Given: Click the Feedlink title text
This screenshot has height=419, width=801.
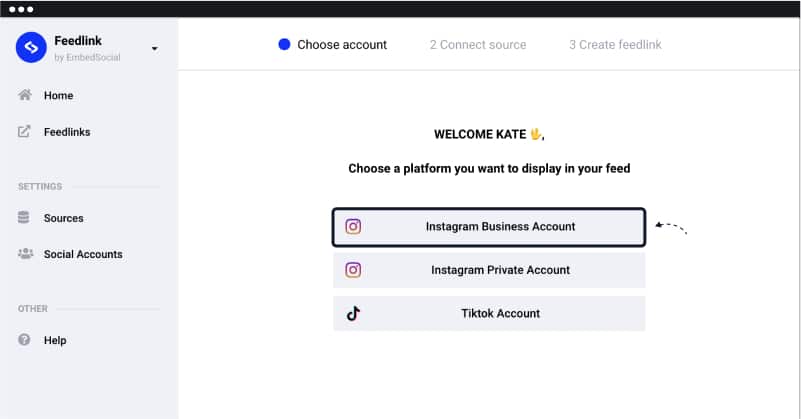Looking at the screenshot, I should pyautogui.click(x=78, y=40).
